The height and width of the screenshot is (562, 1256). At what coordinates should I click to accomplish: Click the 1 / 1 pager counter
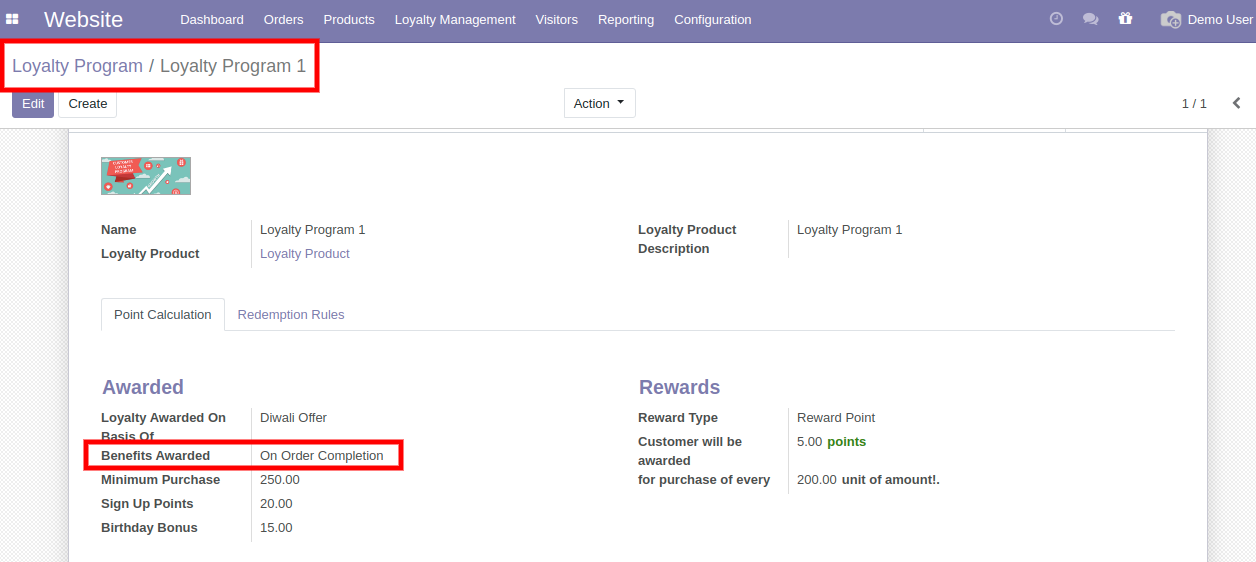[x=1194, y=103]
